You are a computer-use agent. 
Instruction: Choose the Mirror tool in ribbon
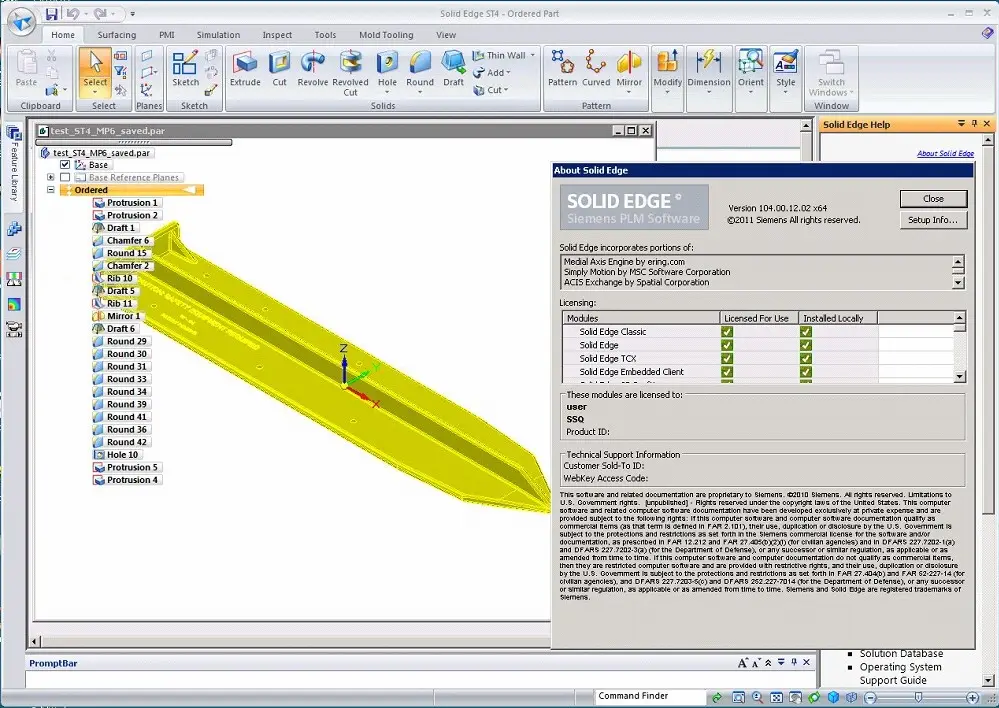pyautogui.click(x=629, y=69)
